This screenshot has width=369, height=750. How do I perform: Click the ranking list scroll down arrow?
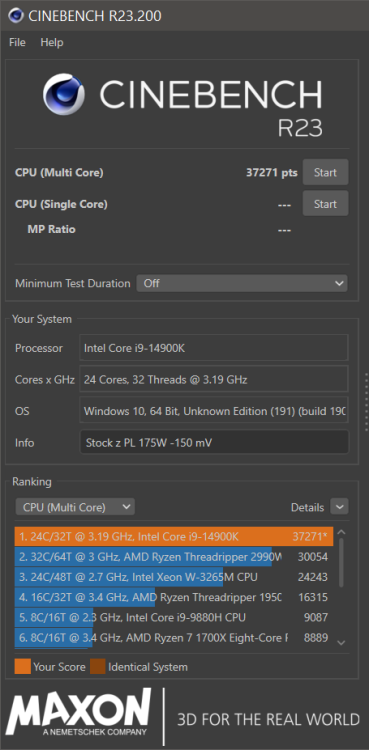pyautogui.click(x=341, y=642)
